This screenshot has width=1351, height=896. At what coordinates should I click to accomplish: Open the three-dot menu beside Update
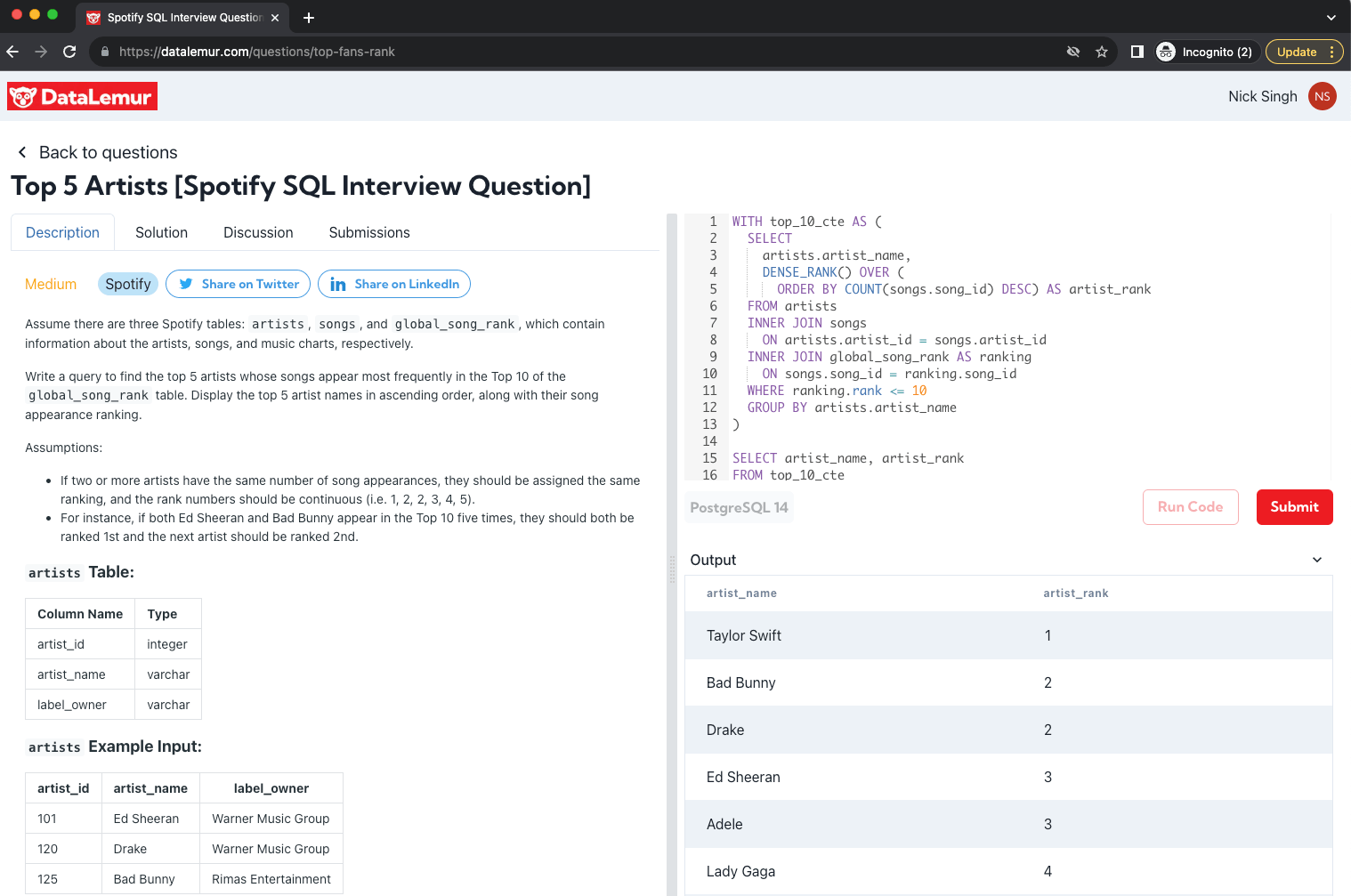point(1332,52)
